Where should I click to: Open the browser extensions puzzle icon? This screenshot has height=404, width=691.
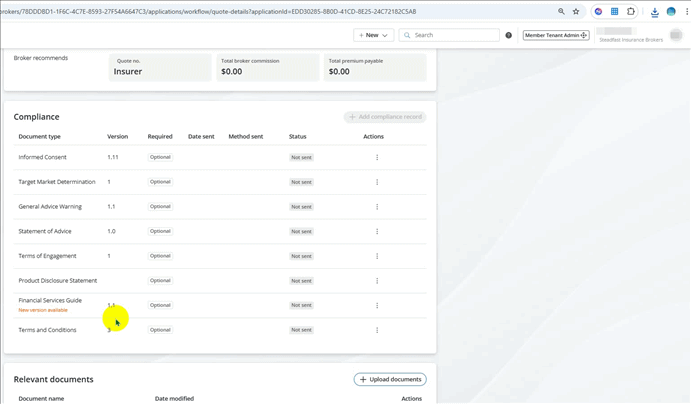click(631, 12)
